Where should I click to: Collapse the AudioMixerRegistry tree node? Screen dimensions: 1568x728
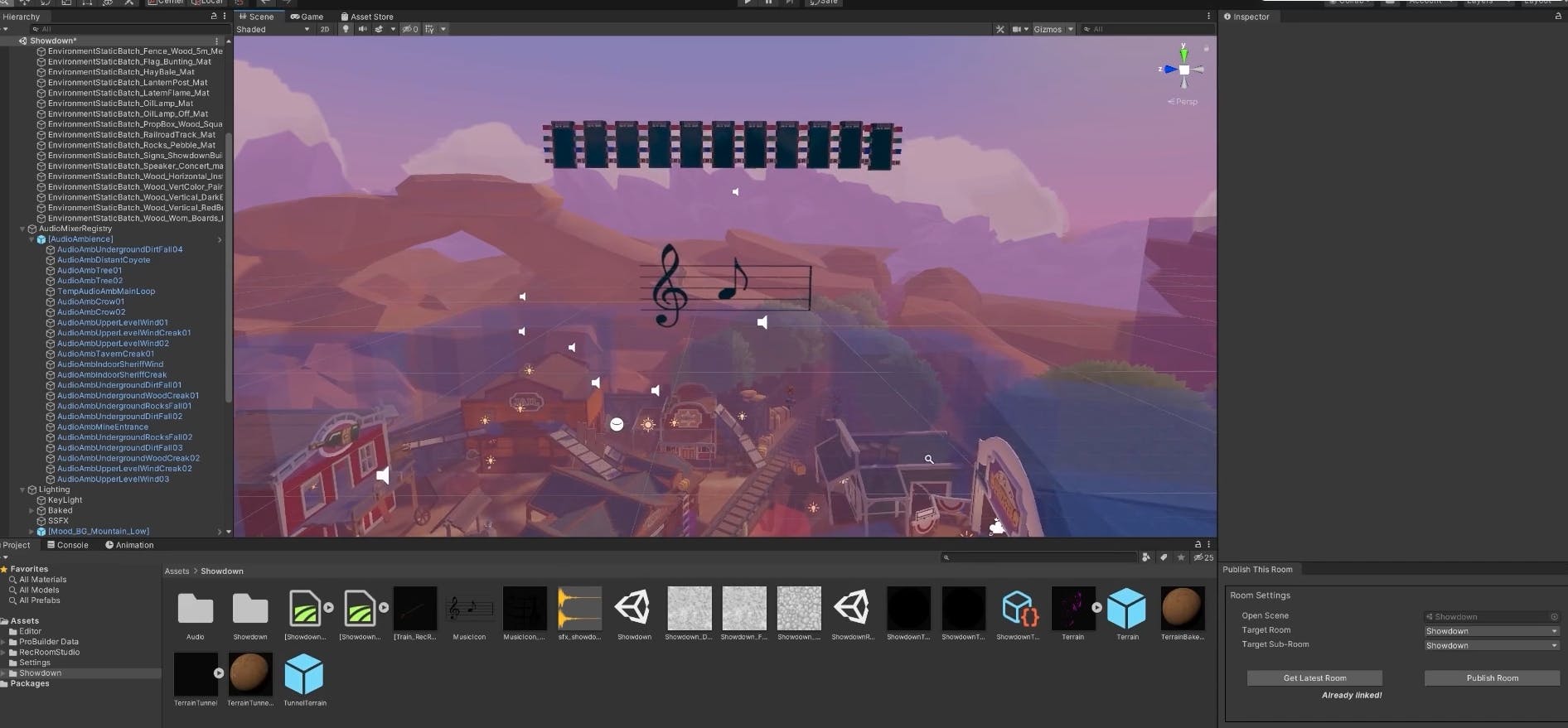click(22, 229)
